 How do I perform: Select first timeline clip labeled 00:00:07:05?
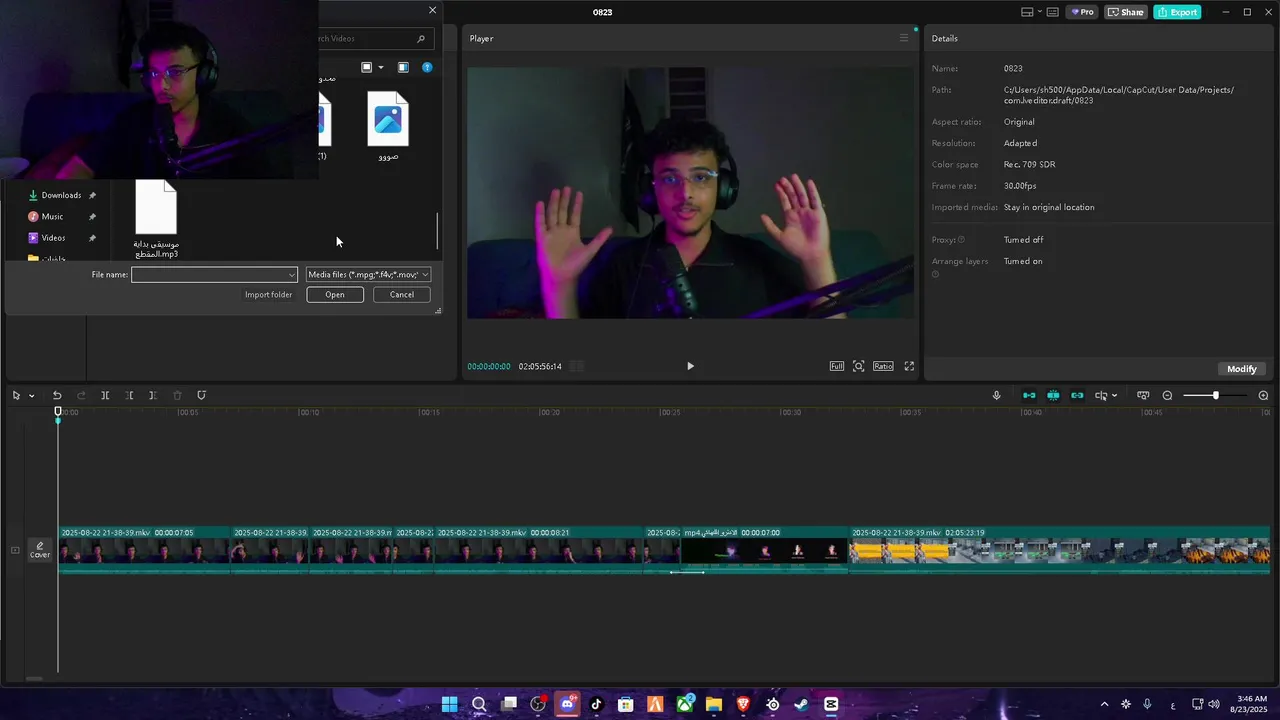tap(145, 550)
